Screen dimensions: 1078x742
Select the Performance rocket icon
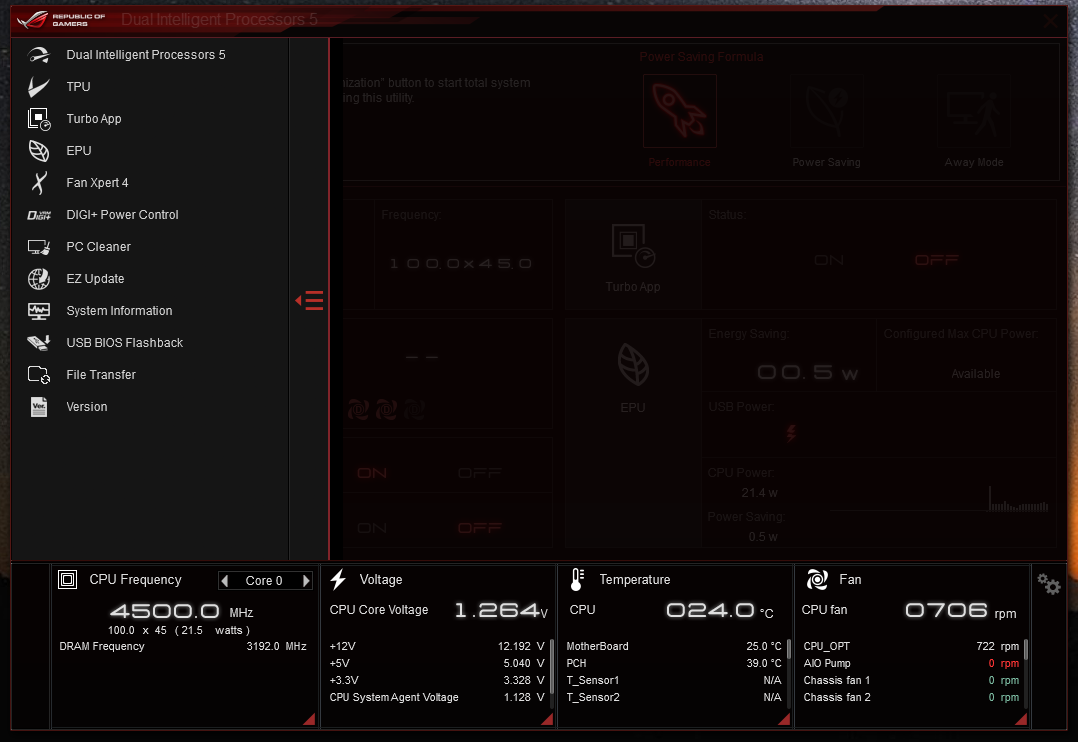point(680,111)
